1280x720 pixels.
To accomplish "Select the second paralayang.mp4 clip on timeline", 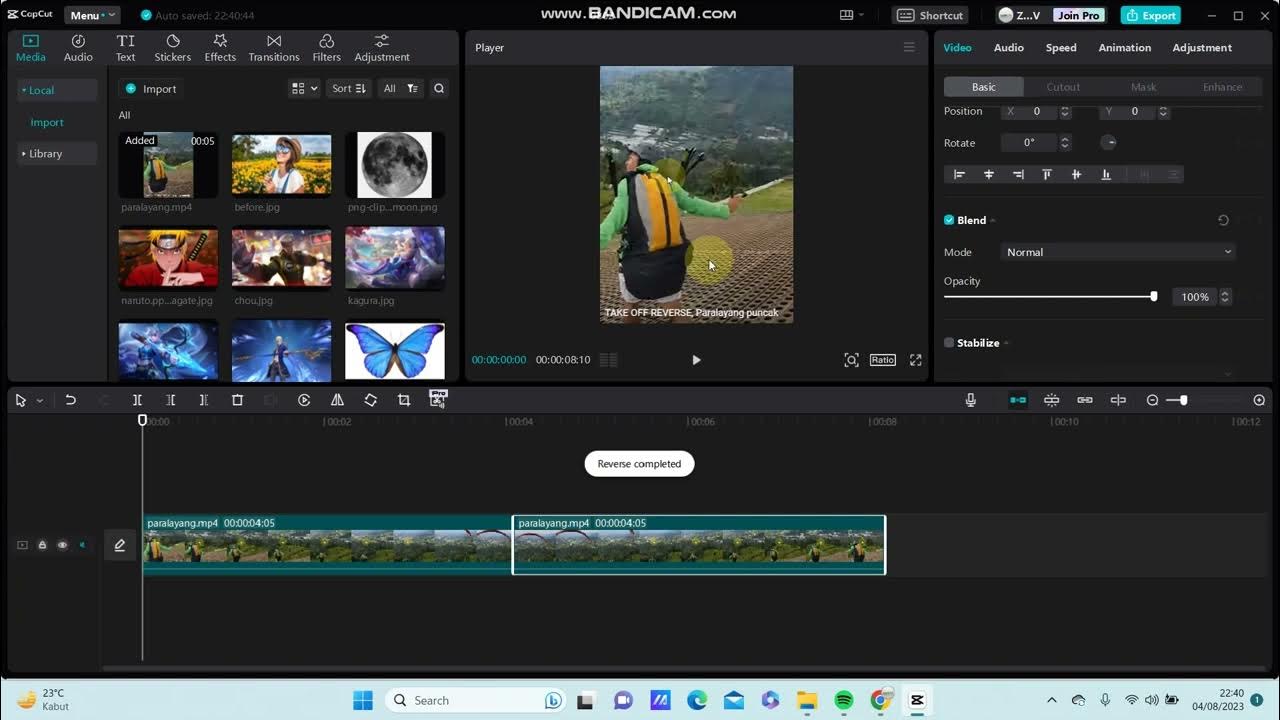I will coord(699,545).
